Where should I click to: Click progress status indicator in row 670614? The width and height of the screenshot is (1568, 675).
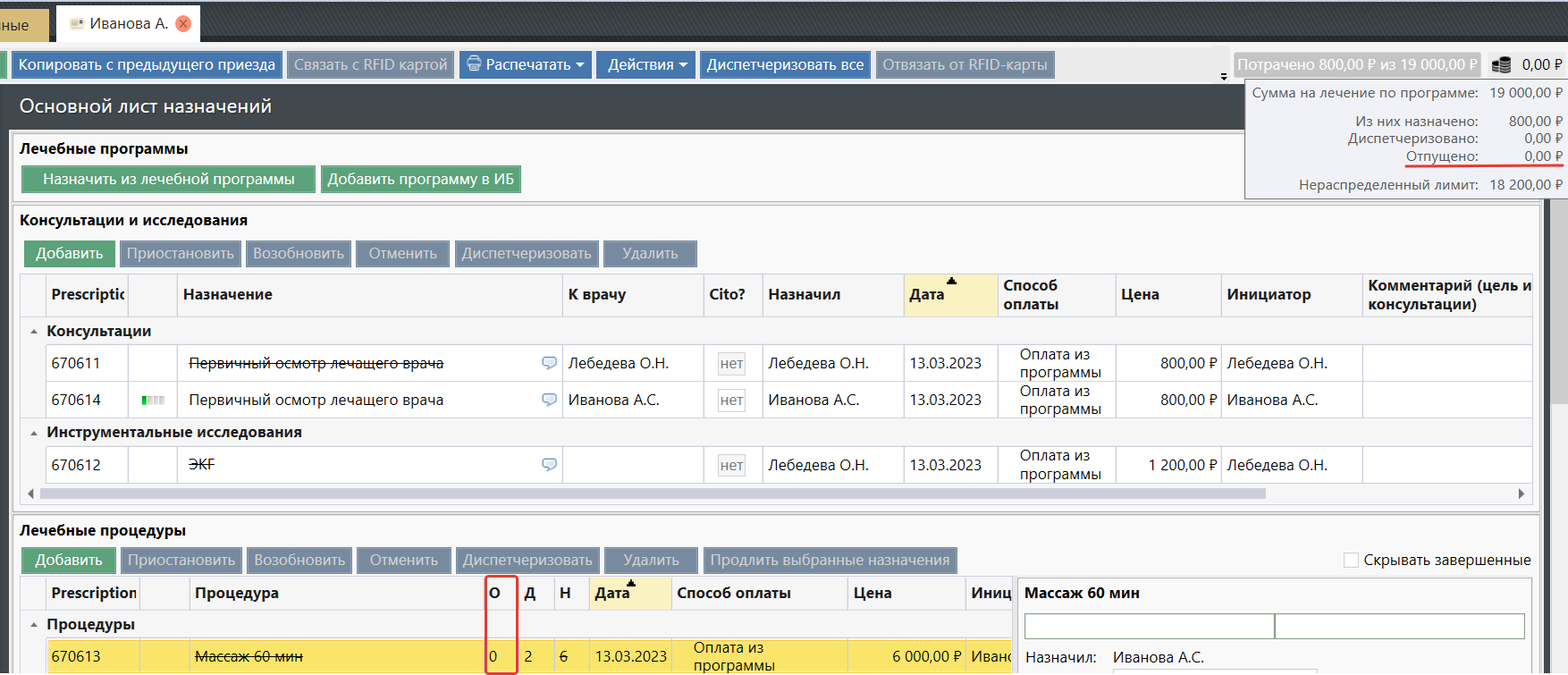coord(153,400)
